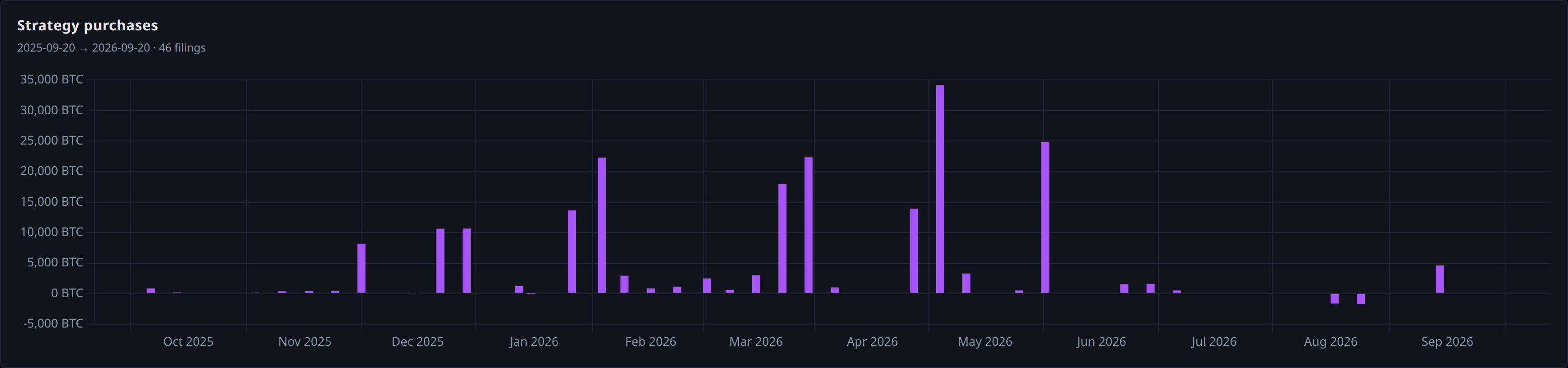
Task: Click the "Nov 2025" month label
Action: [x=305, y=341]
